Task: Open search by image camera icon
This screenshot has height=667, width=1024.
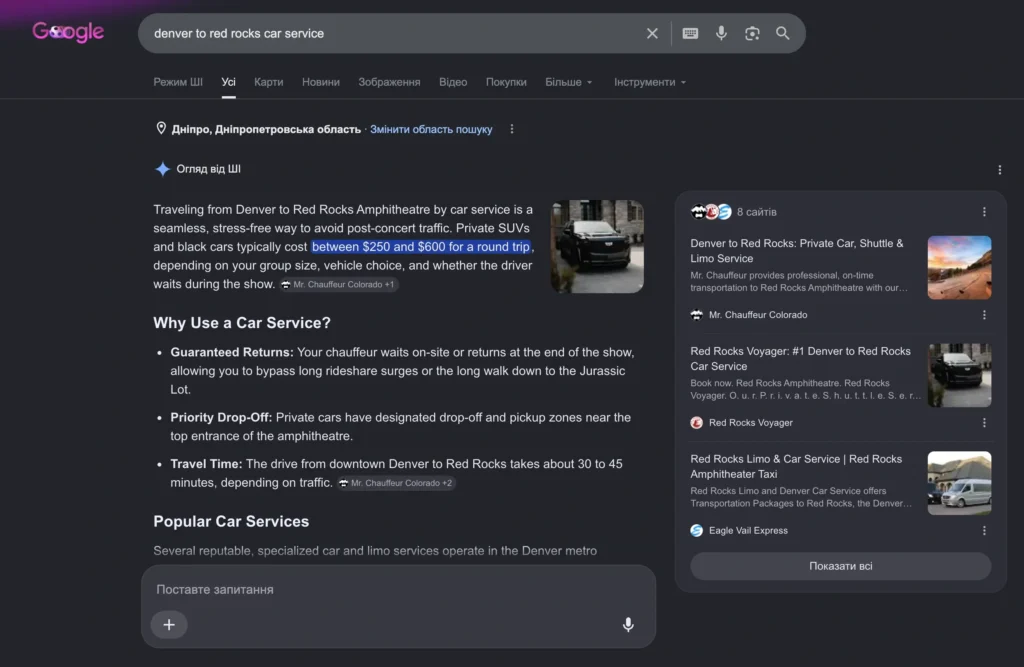Action: pos(752,33)
